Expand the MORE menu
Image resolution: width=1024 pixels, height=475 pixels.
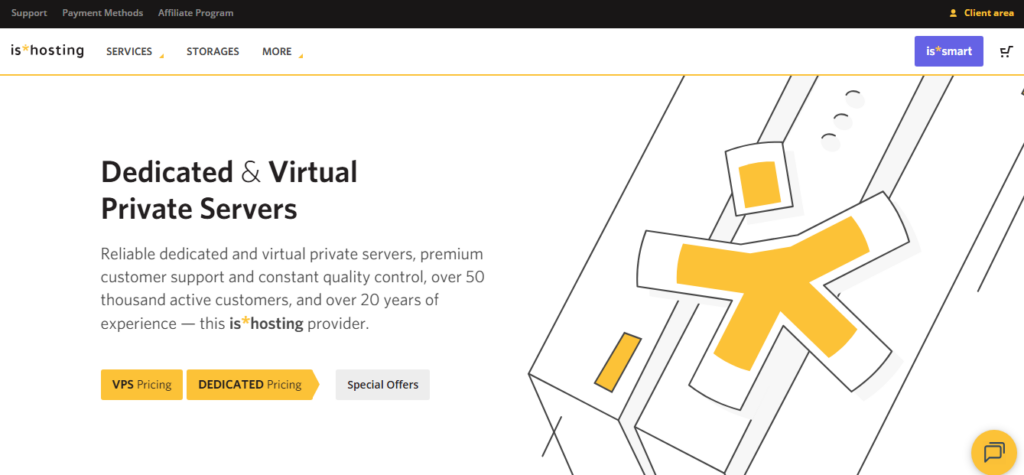coord(282,52)
